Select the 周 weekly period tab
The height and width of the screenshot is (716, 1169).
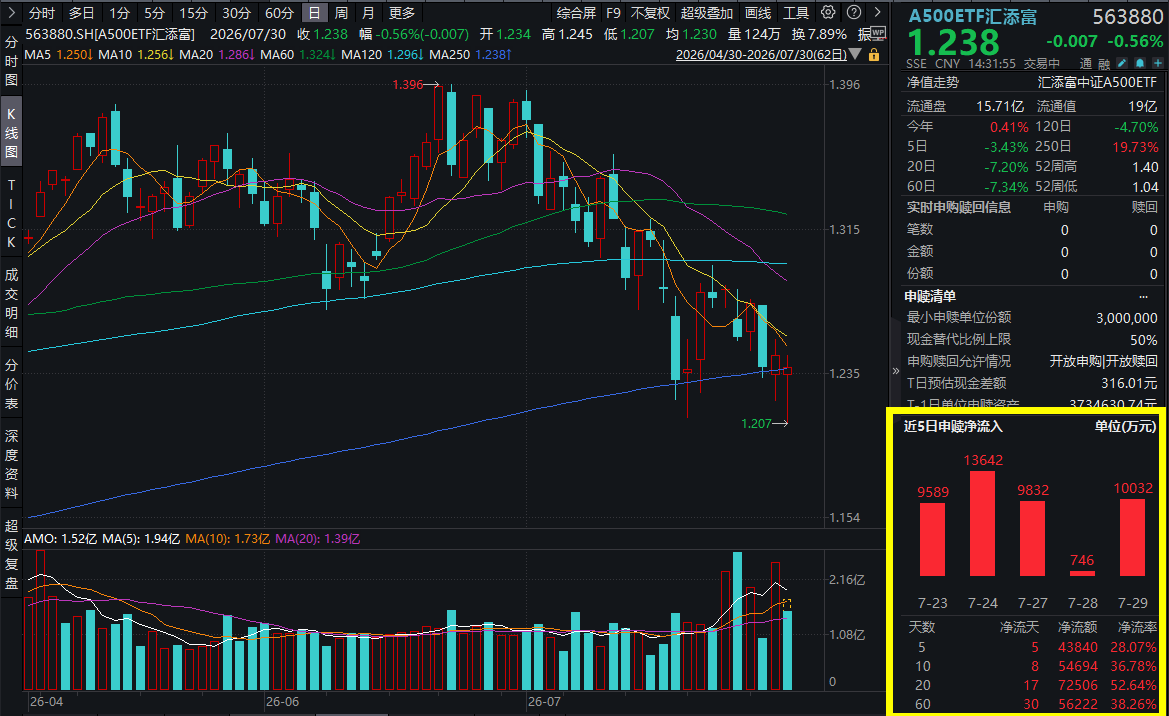pyautogui.click(x=341, y=13)
